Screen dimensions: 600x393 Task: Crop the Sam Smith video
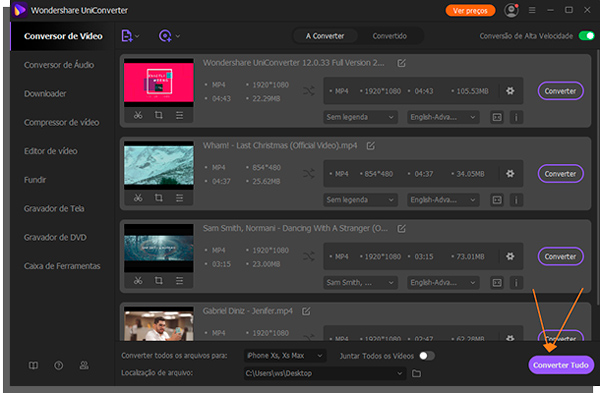coord(158,280)
